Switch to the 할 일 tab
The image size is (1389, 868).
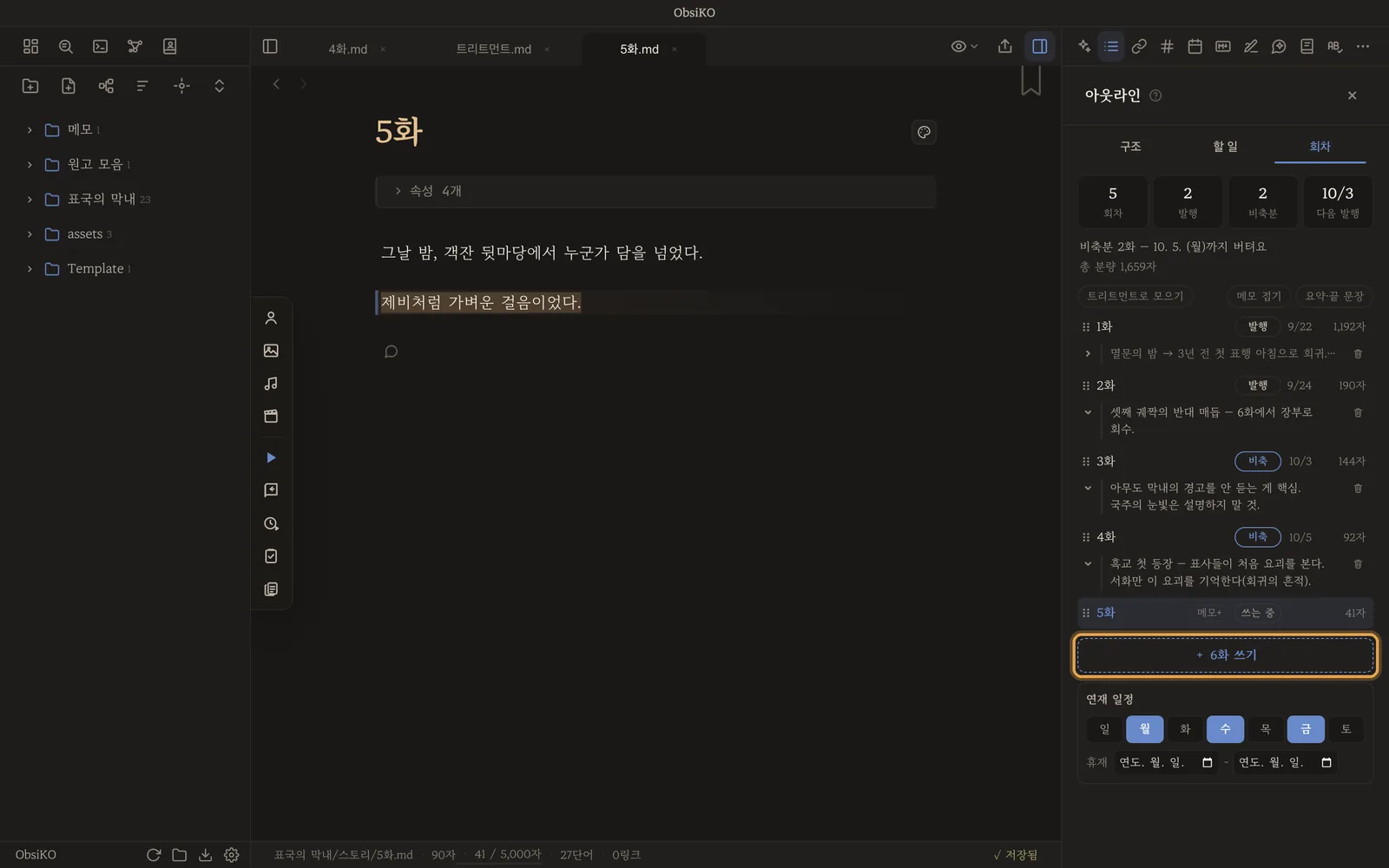click(1225, 147)
